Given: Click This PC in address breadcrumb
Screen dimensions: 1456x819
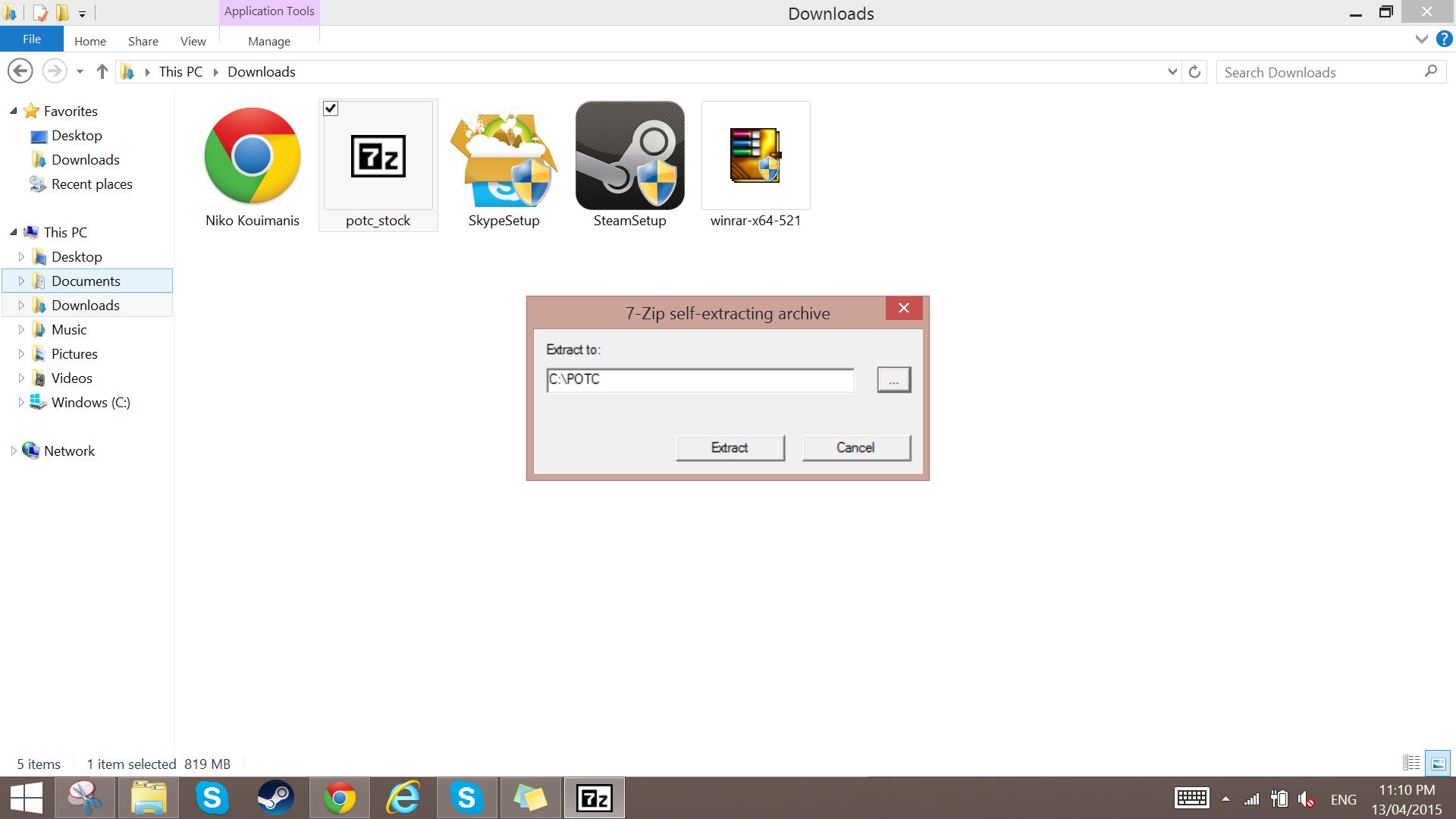Looking at the screenshot, I should click(180, 71).
